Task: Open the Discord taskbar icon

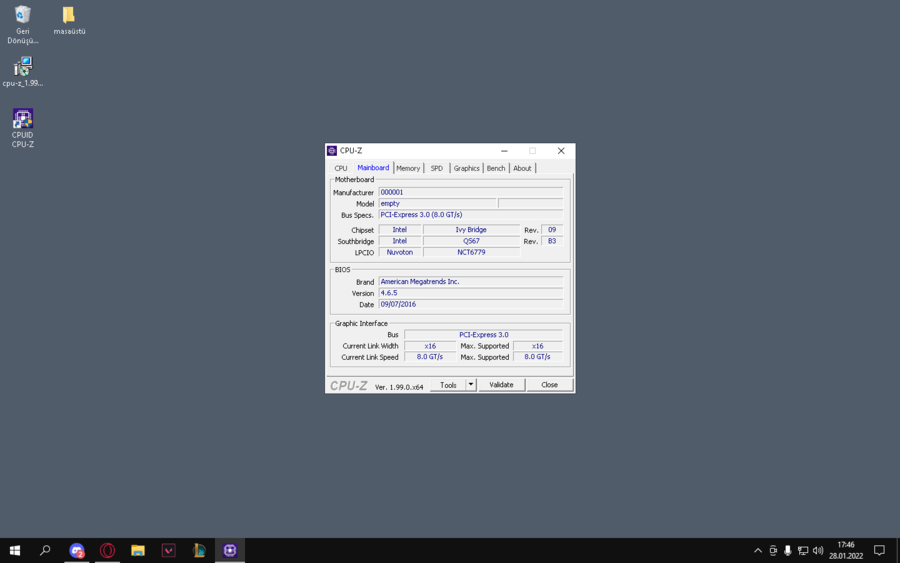Action: (76, 550)
